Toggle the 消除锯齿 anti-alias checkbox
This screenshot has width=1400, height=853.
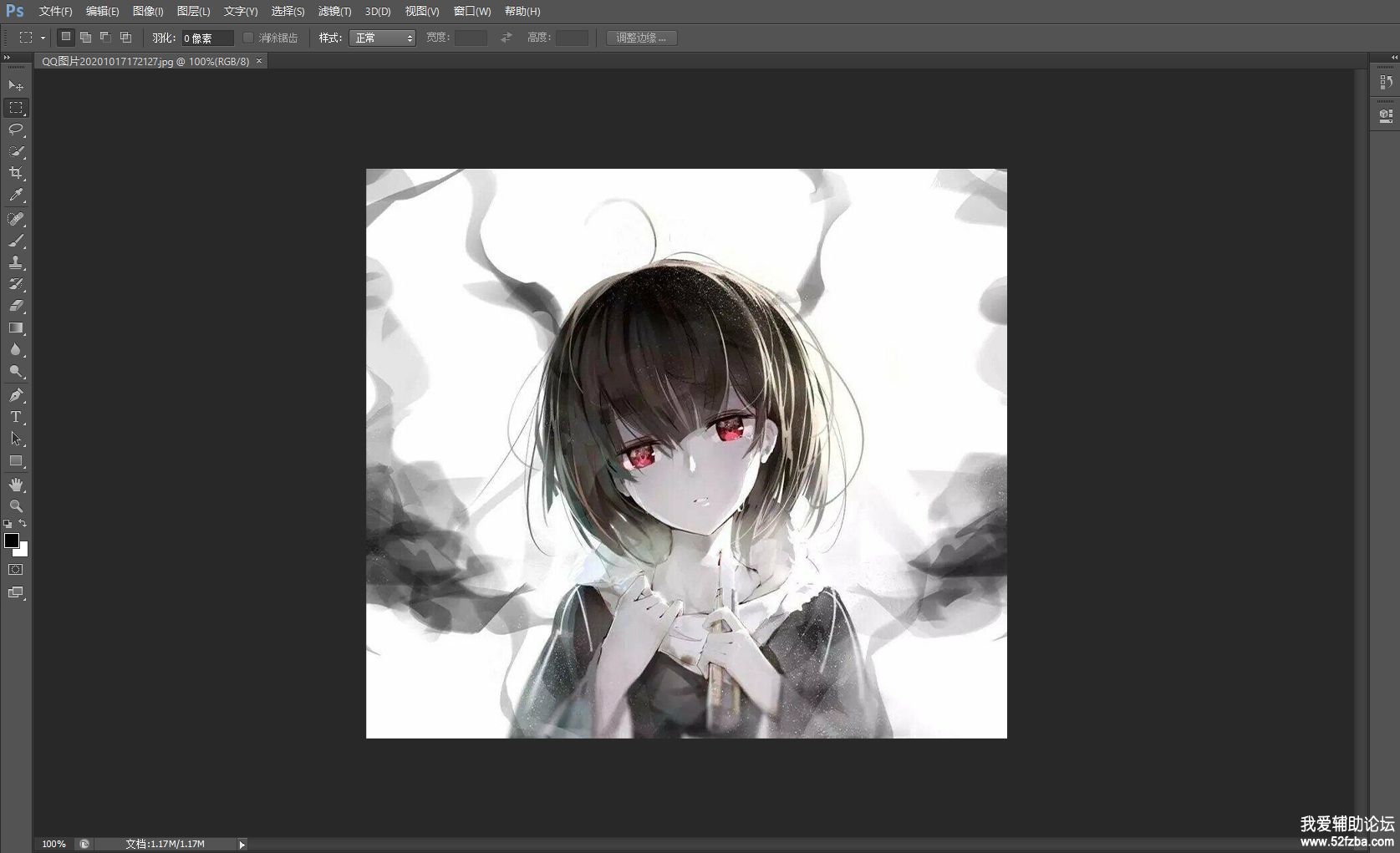pyautogui.click(x=248, y=38)
